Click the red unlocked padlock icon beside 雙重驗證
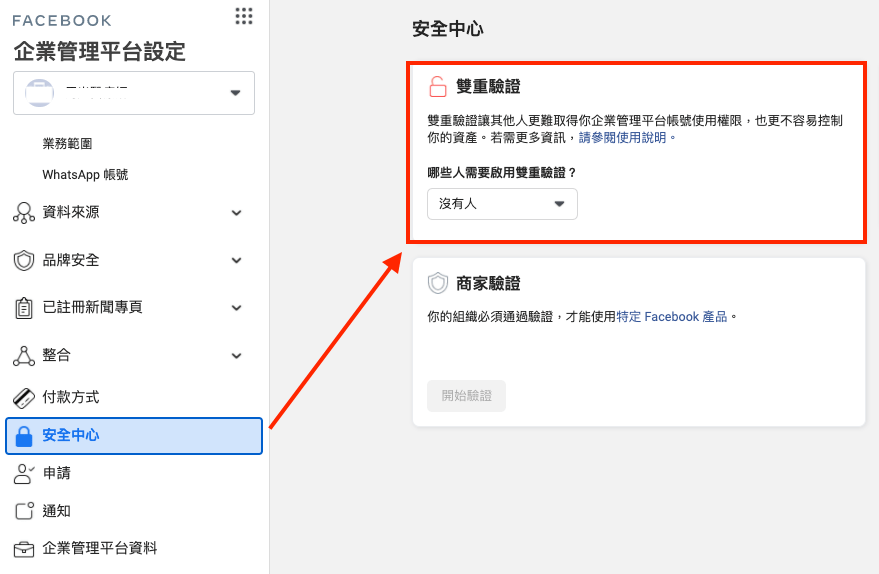This screenshot has height=574, width=879. pos(437,87)
